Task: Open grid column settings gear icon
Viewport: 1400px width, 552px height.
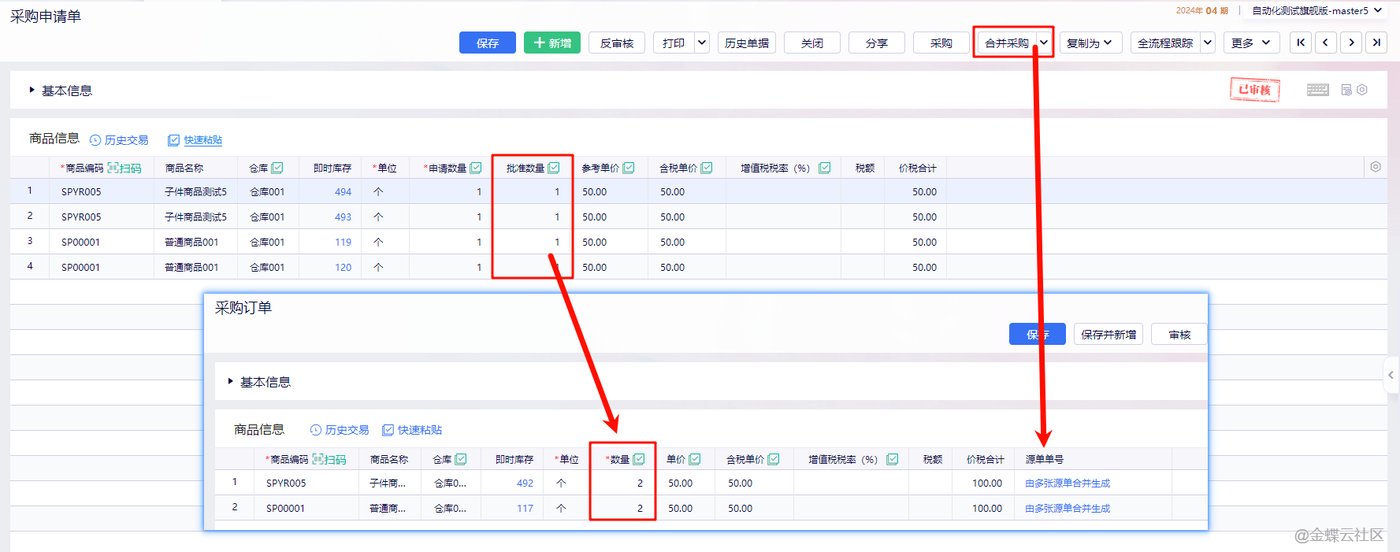Action: click(x=1376, y=167)
